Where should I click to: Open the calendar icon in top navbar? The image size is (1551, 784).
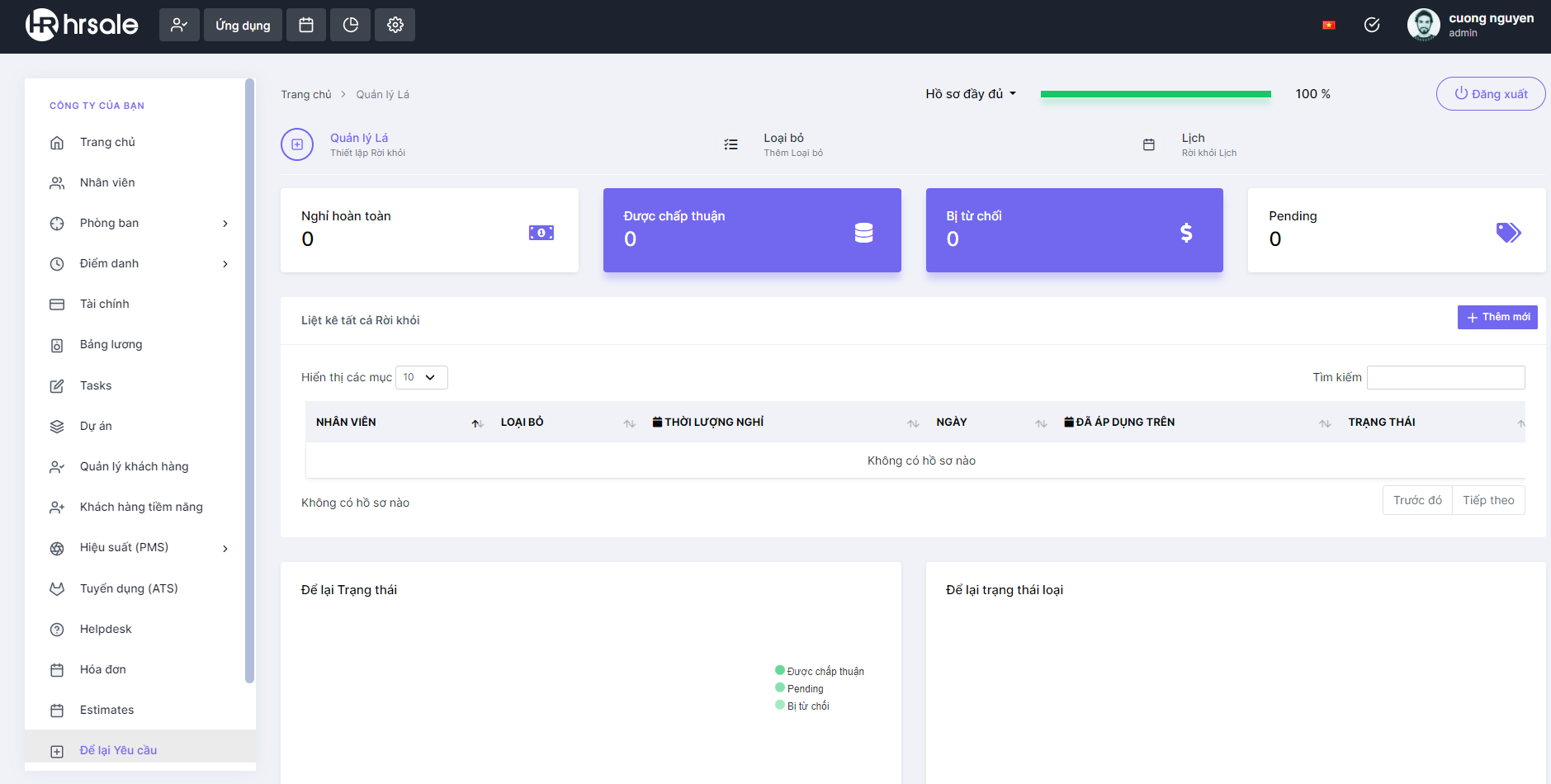pos(306,25)
